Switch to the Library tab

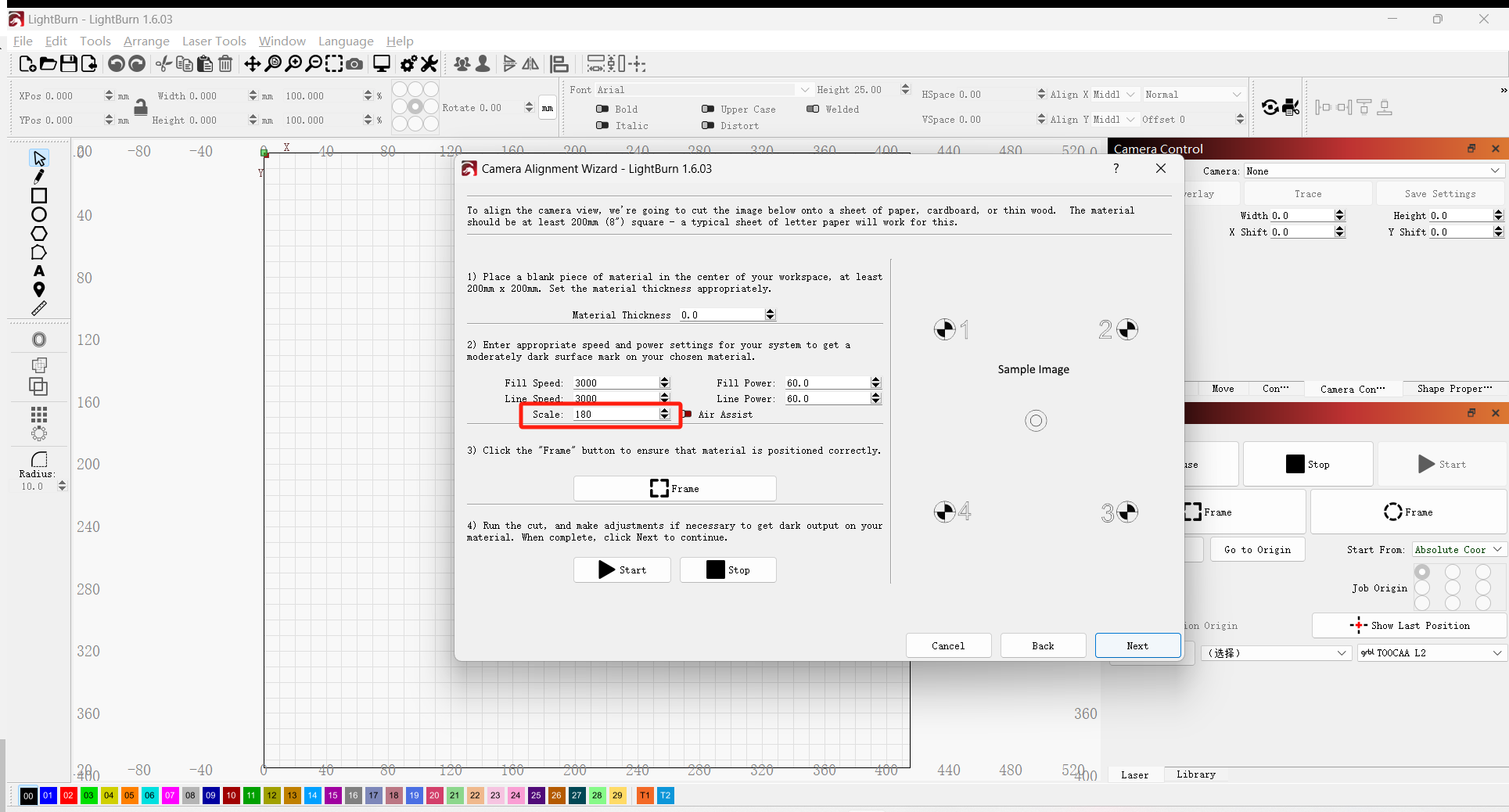pyautogui.click(x=1195, y=774)
